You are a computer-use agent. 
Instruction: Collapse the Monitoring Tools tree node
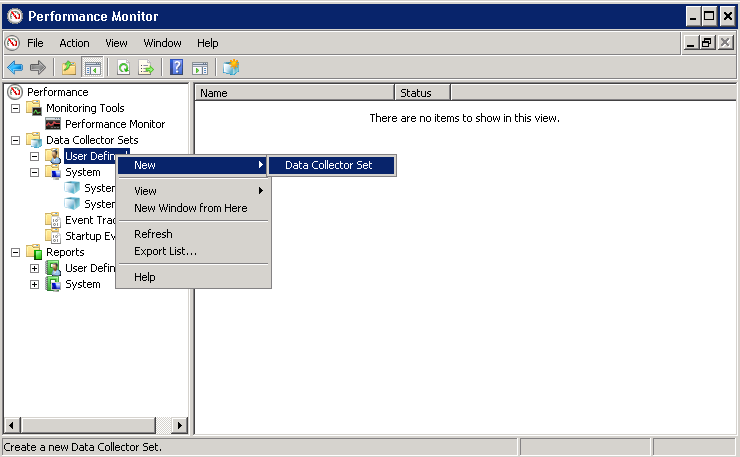click(x=16, y=108)
